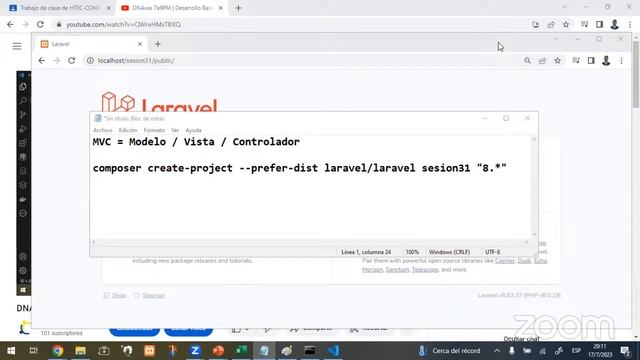The width and height of the screenshot is (640, 360).
Task: Open Extensions in the VS Code activity bar
Action: 23,143
